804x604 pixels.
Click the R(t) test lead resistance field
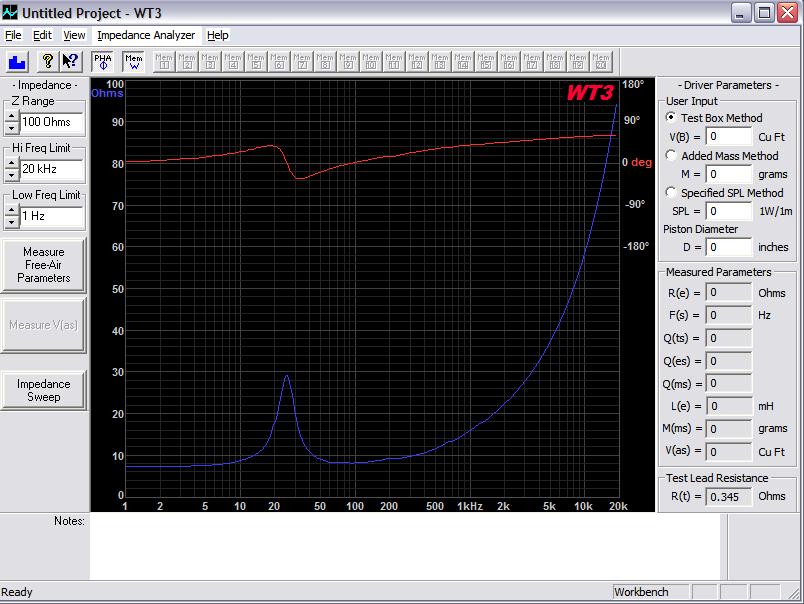coord(729,496)
